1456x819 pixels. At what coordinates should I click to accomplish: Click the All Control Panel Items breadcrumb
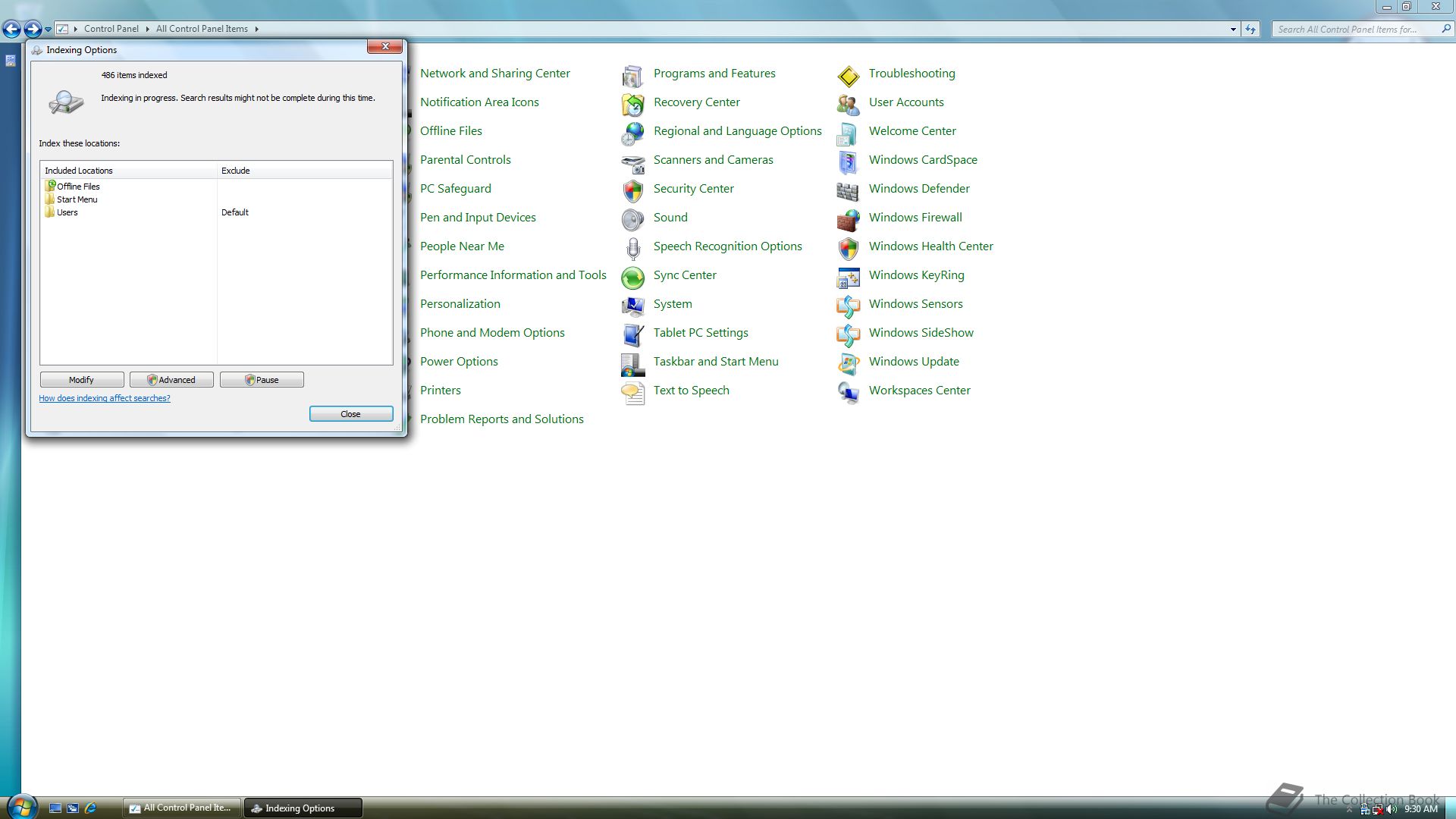coord(202,29)
